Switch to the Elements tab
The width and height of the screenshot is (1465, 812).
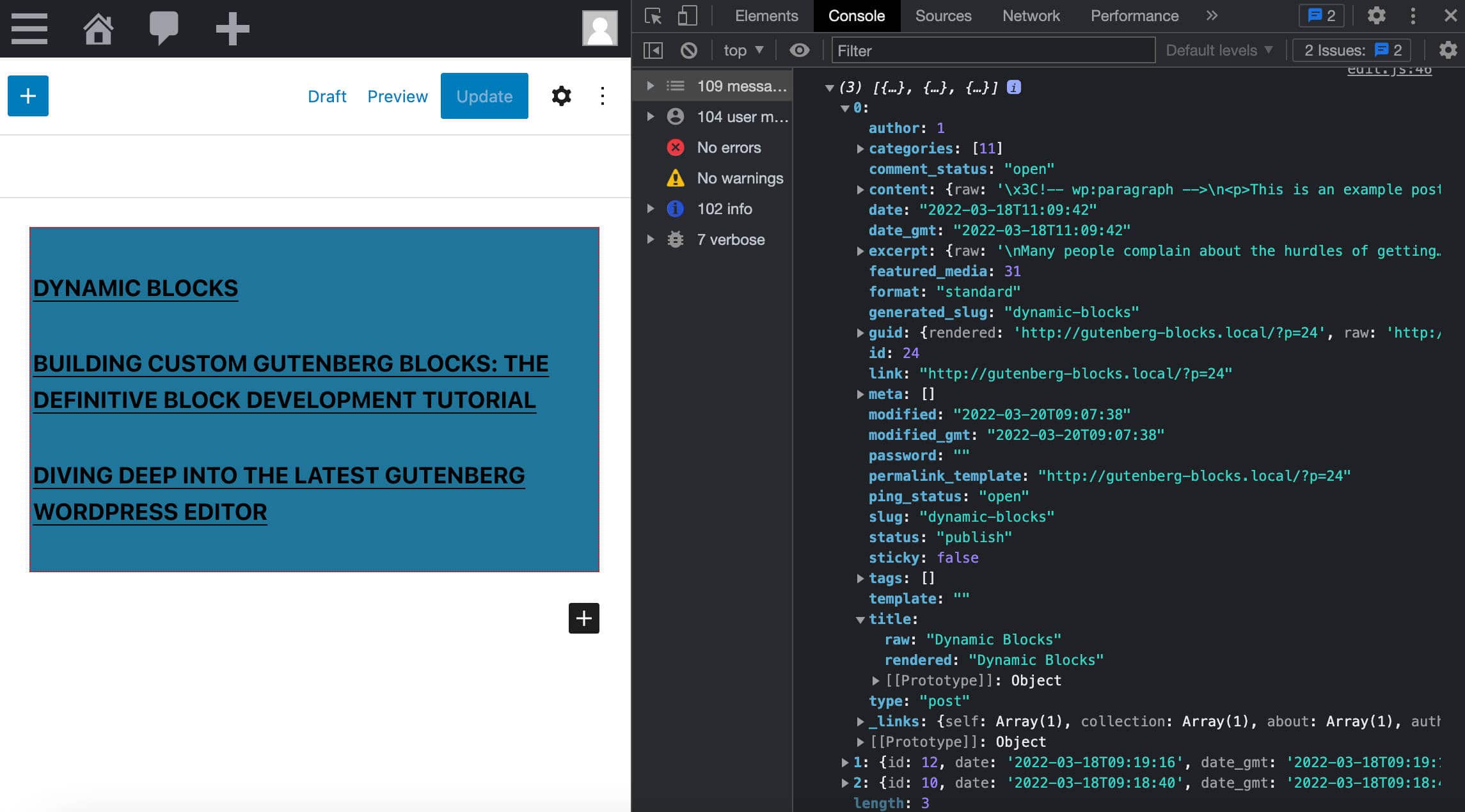pos(765,15)
